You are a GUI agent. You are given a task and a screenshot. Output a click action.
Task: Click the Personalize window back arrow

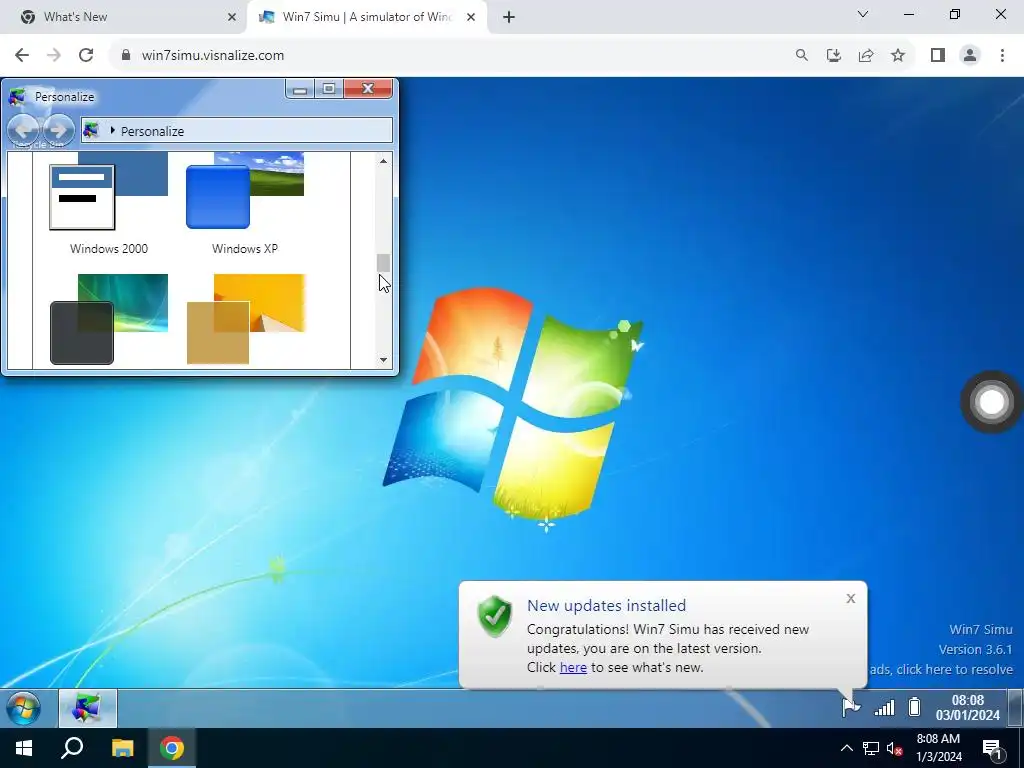point(23,129)
